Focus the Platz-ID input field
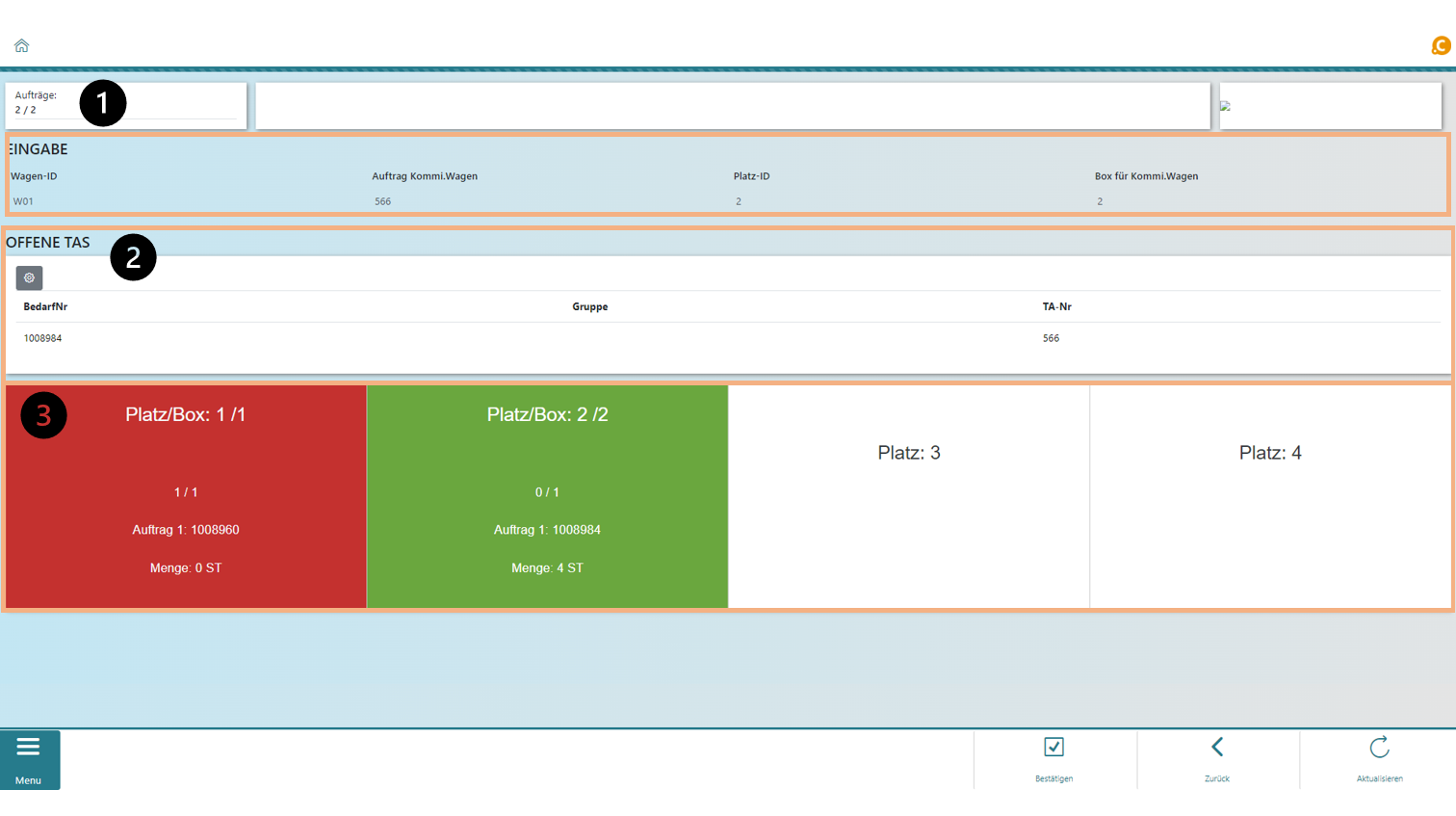The height and width of the screenshot is (816, 1456). click(x=905, y=201)
